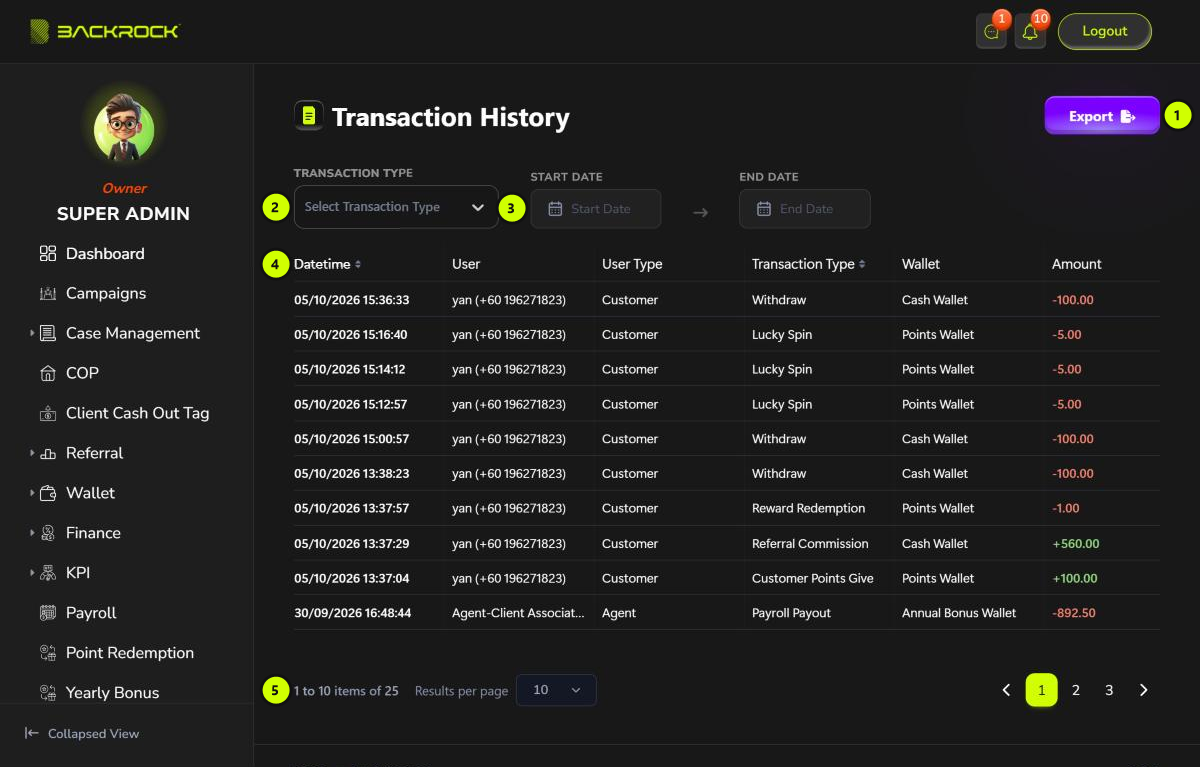Screen dimensions: 1200x767
Task: Click the next page arrow
Action: pyautogui.click(x=1144, y=690)
